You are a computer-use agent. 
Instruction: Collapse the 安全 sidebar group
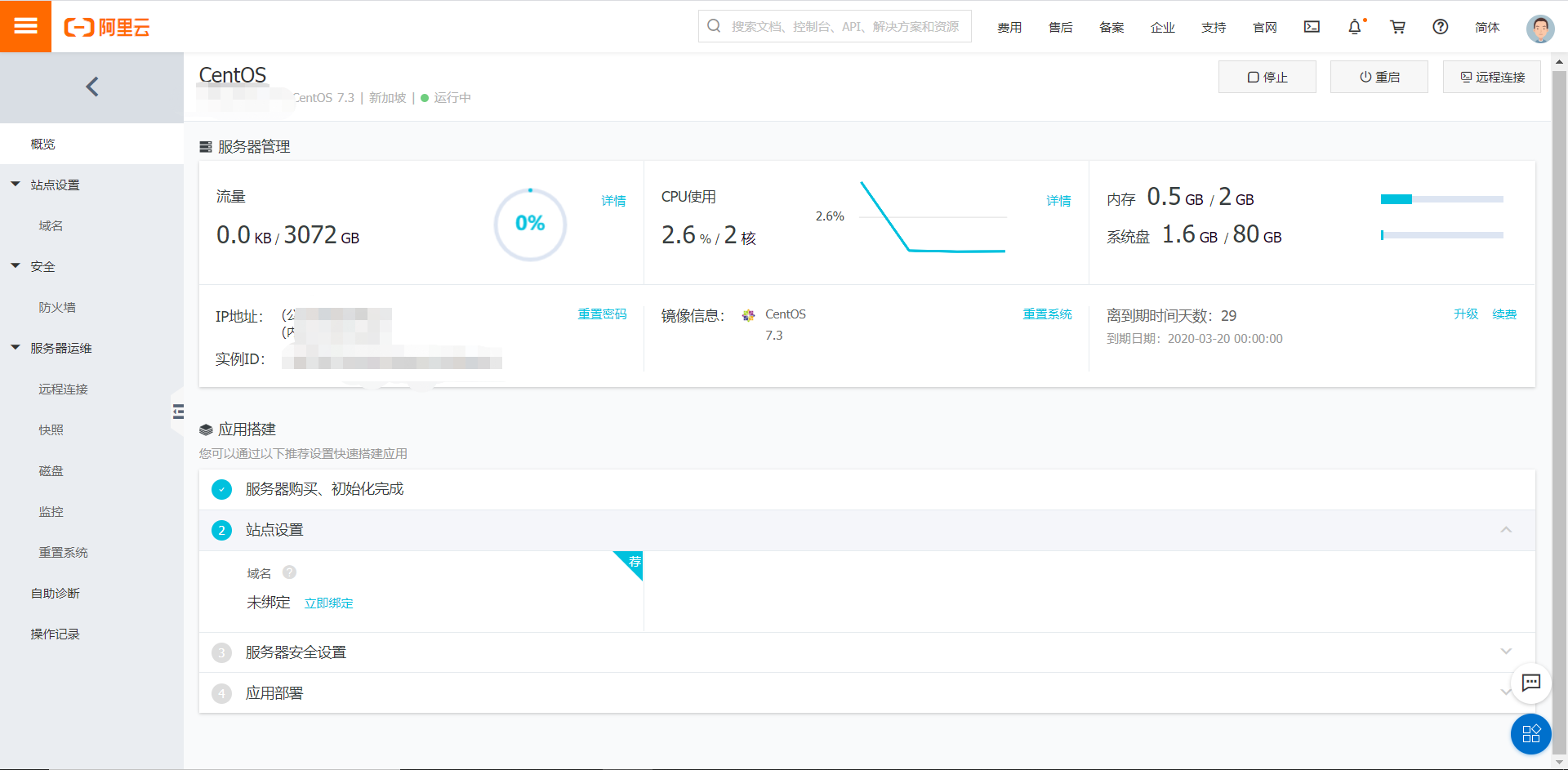pos(16,266)
